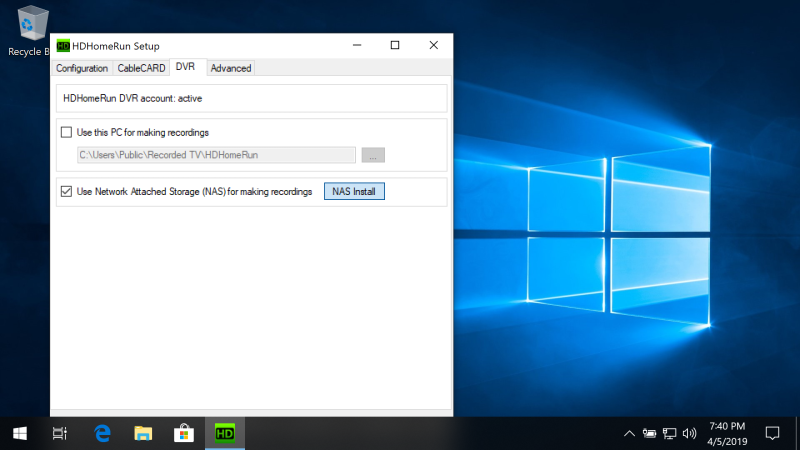
Task: Select the DVR tab
Action: [185, 67]
